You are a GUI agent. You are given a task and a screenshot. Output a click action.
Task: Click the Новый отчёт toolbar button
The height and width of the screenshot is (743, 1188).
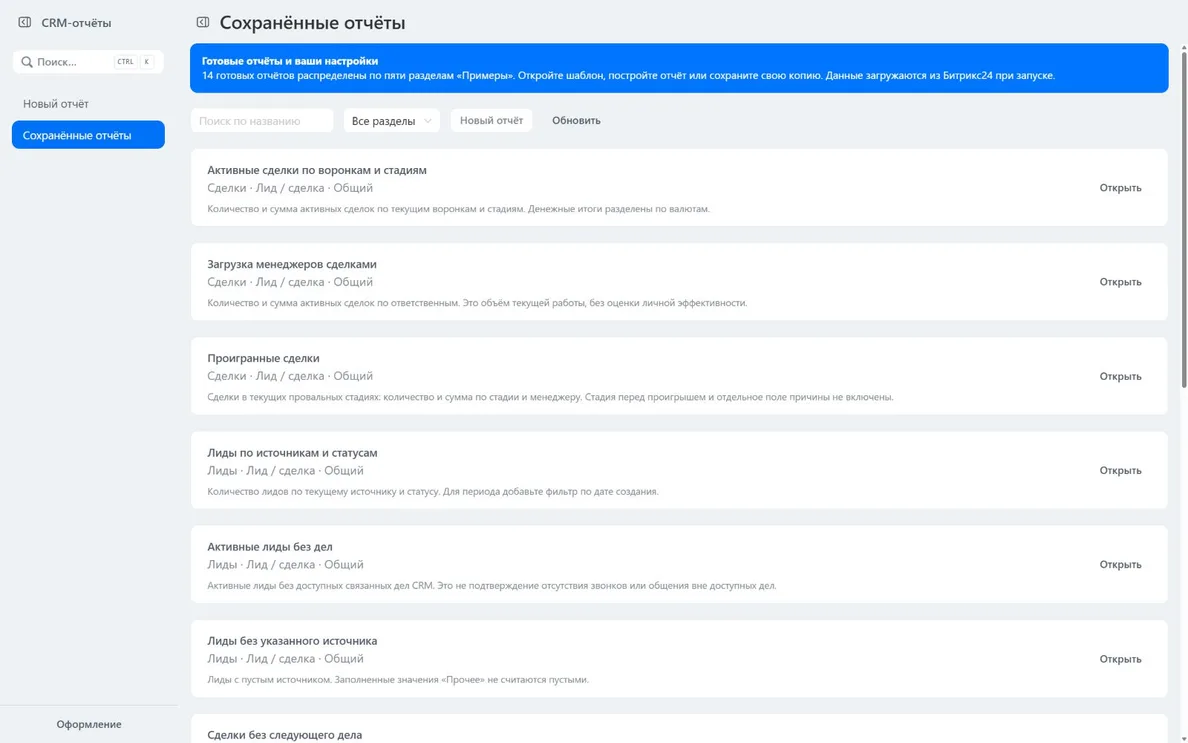pyautogui.click(x=491, y=120)
